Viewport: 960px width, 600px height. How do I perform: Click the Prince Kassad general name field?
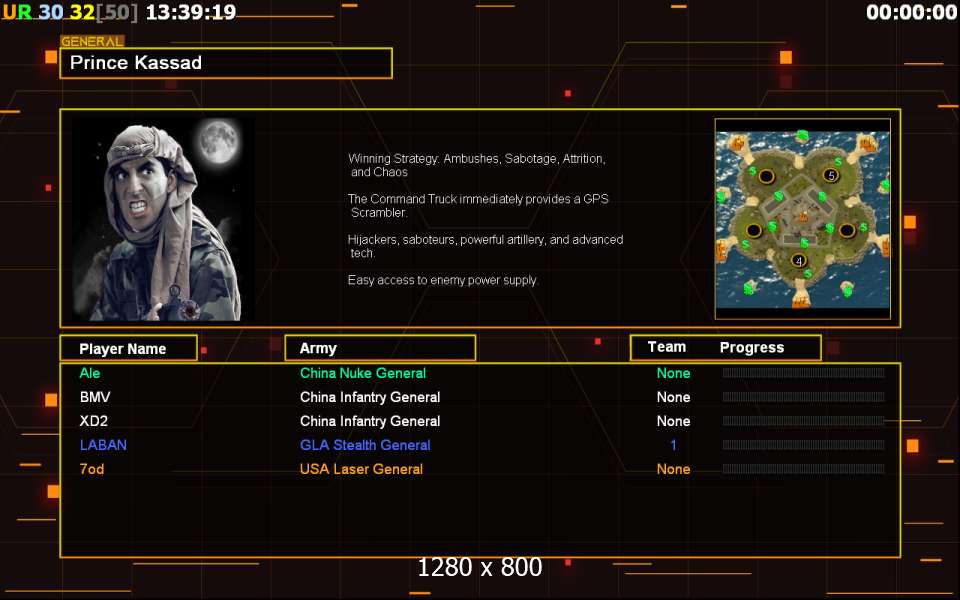pyautogui.click(x=226, y=63)
